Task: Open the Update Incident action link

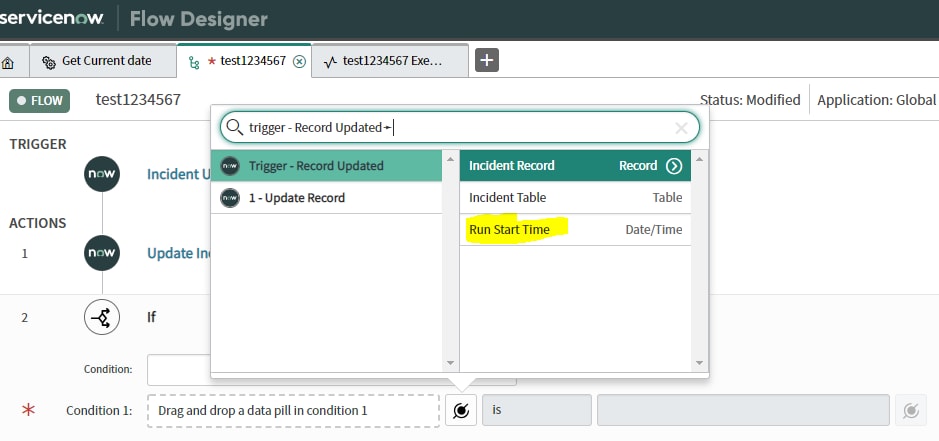Action: [x=178, y=253]
